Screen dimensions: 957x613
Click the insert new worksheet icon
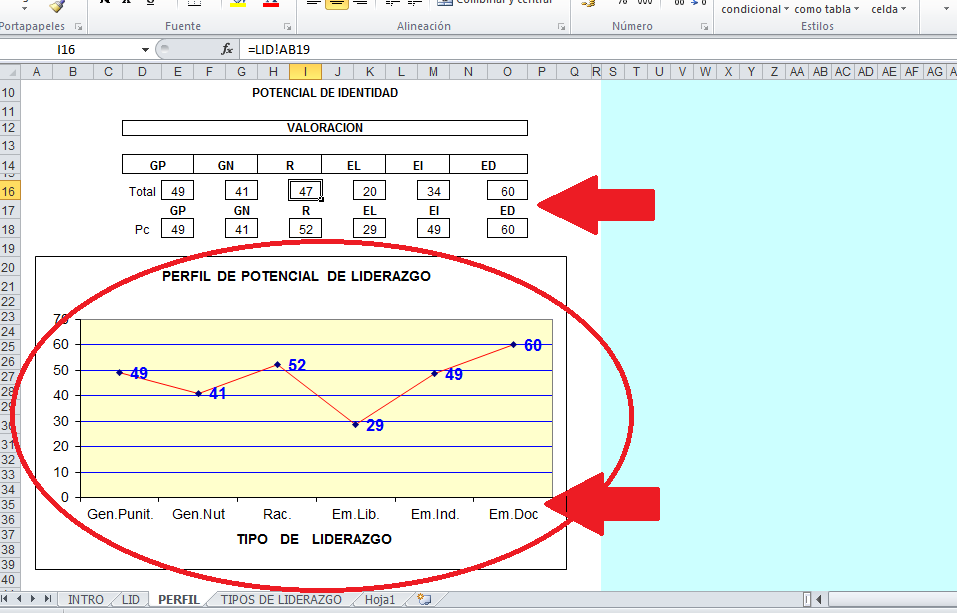tap(424, 600)
